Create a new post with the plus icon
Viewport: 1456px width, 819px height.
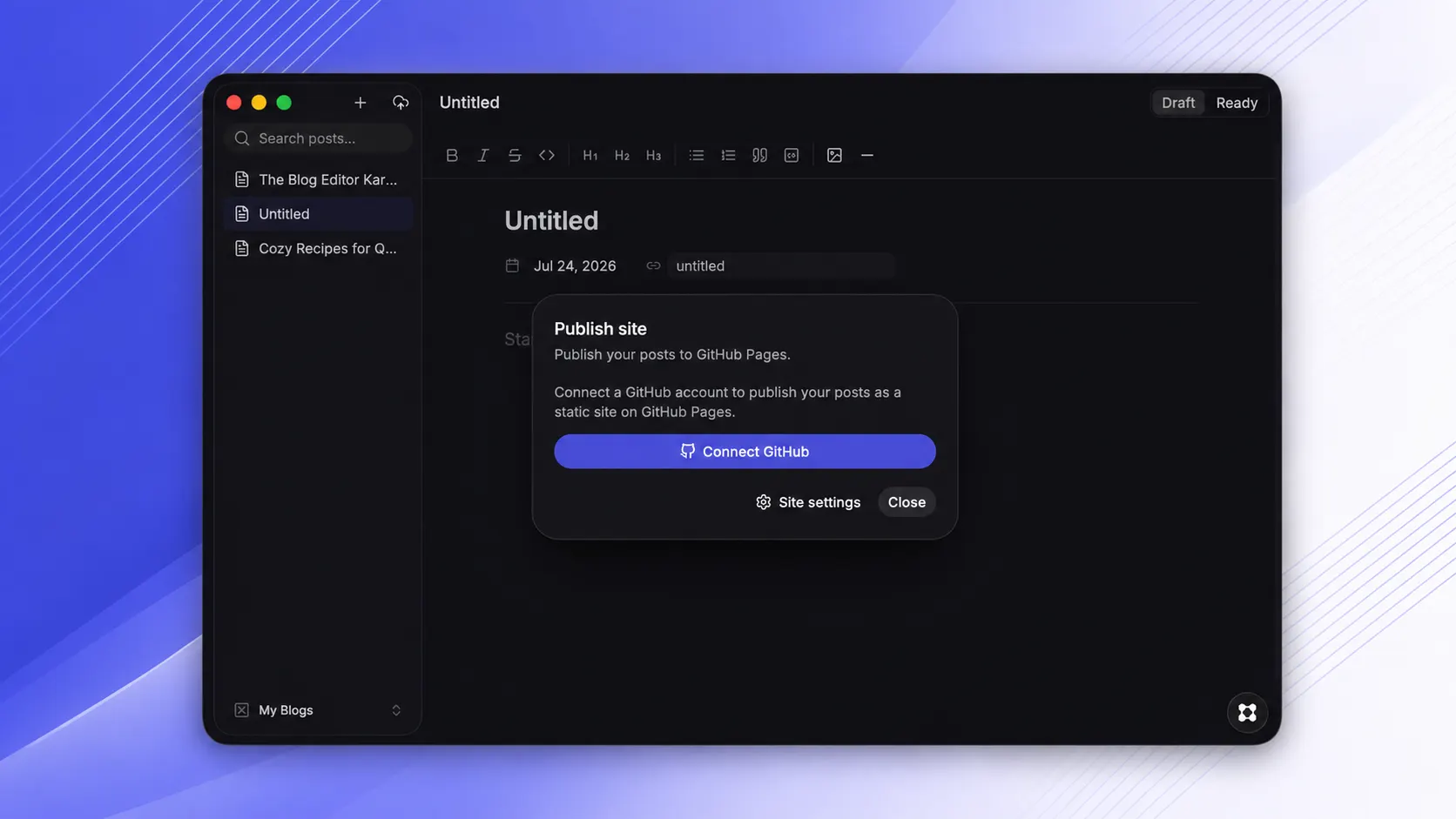361,103
